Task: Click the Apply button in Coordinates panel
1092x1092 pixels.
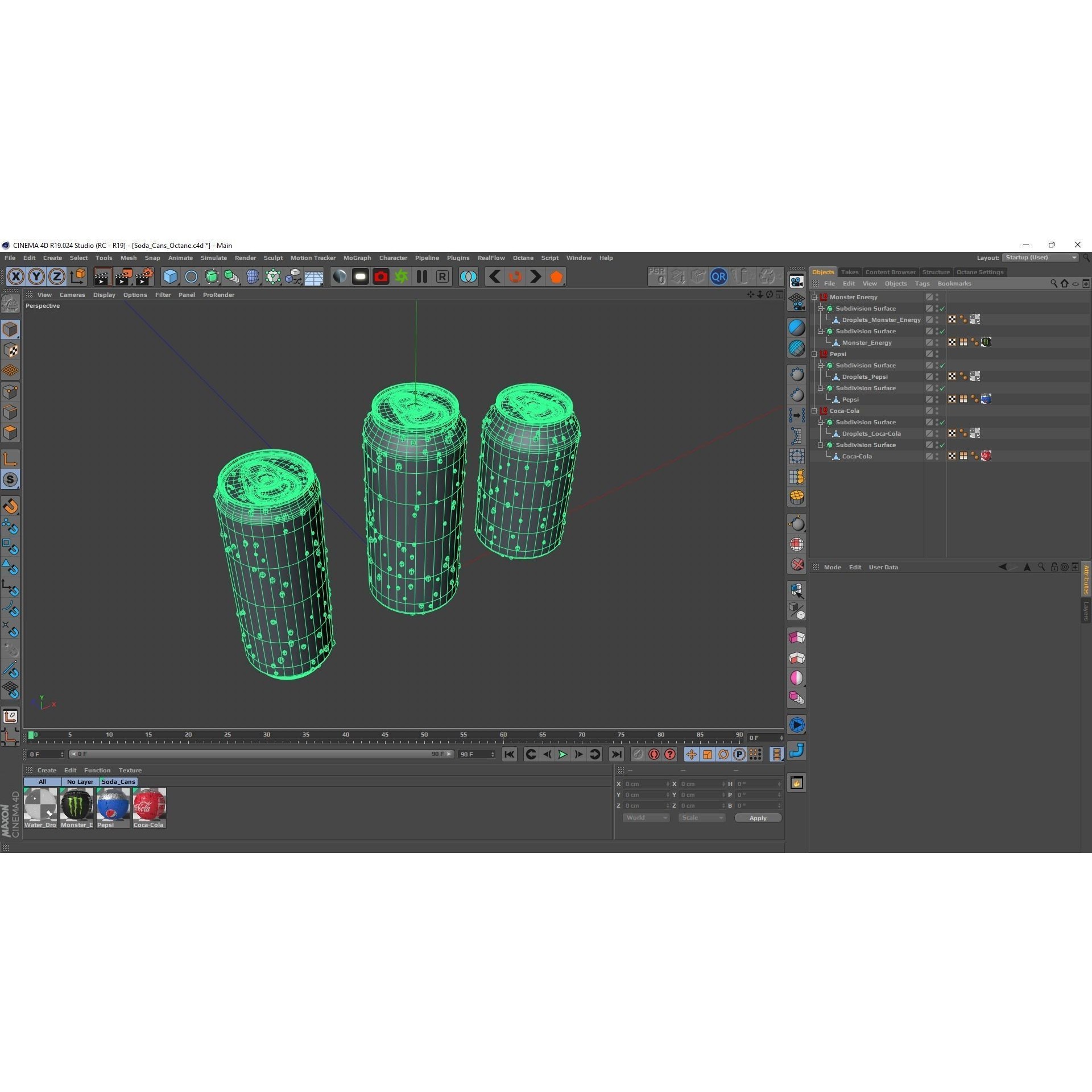Action: pyautogui.click(x=758, y=817)
